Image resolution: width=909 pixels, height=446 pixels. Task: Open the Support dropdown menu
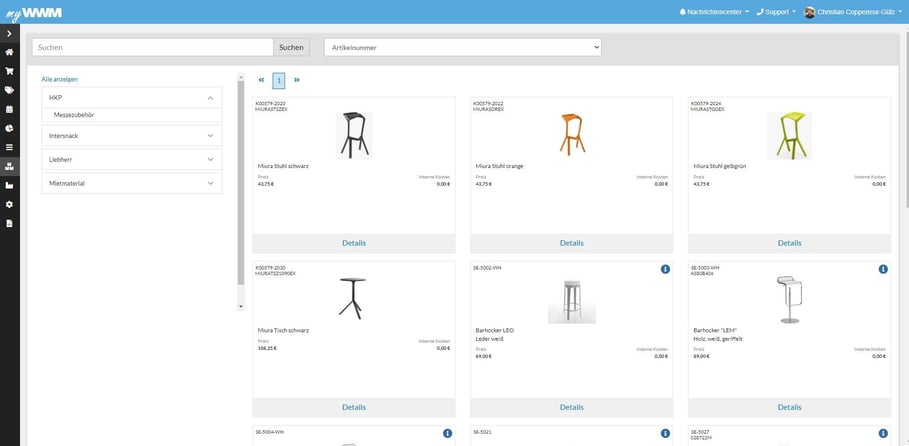coord(776,12)
